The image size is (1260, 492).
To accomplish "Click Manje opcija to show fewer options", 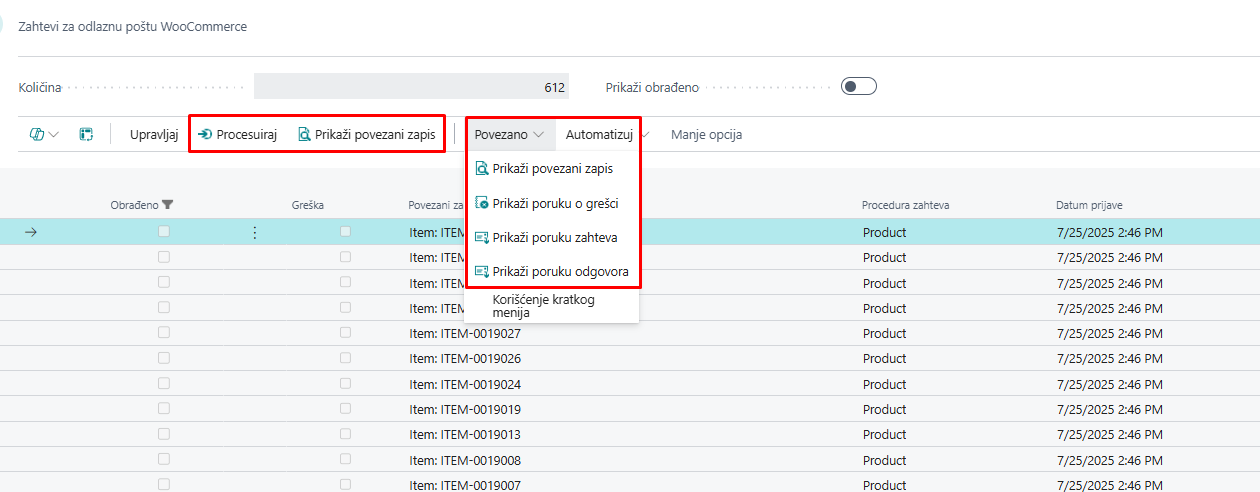I will tap(706, 134).
